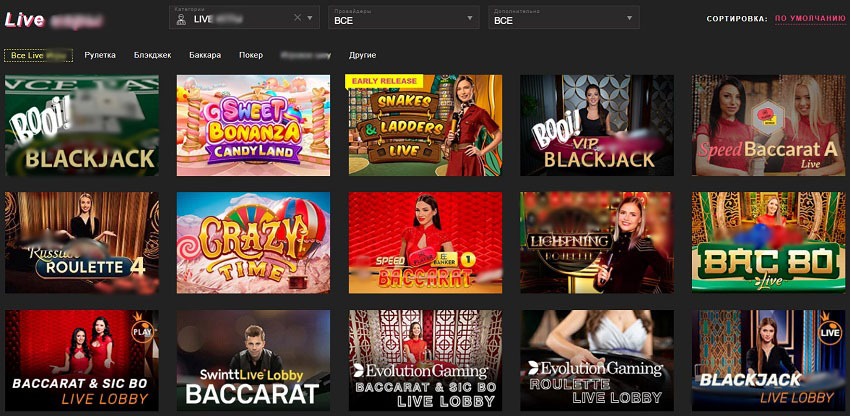The image size is (850, 416).
Task: Expand the Категории dropdown arrow
Action: [310, 17]
